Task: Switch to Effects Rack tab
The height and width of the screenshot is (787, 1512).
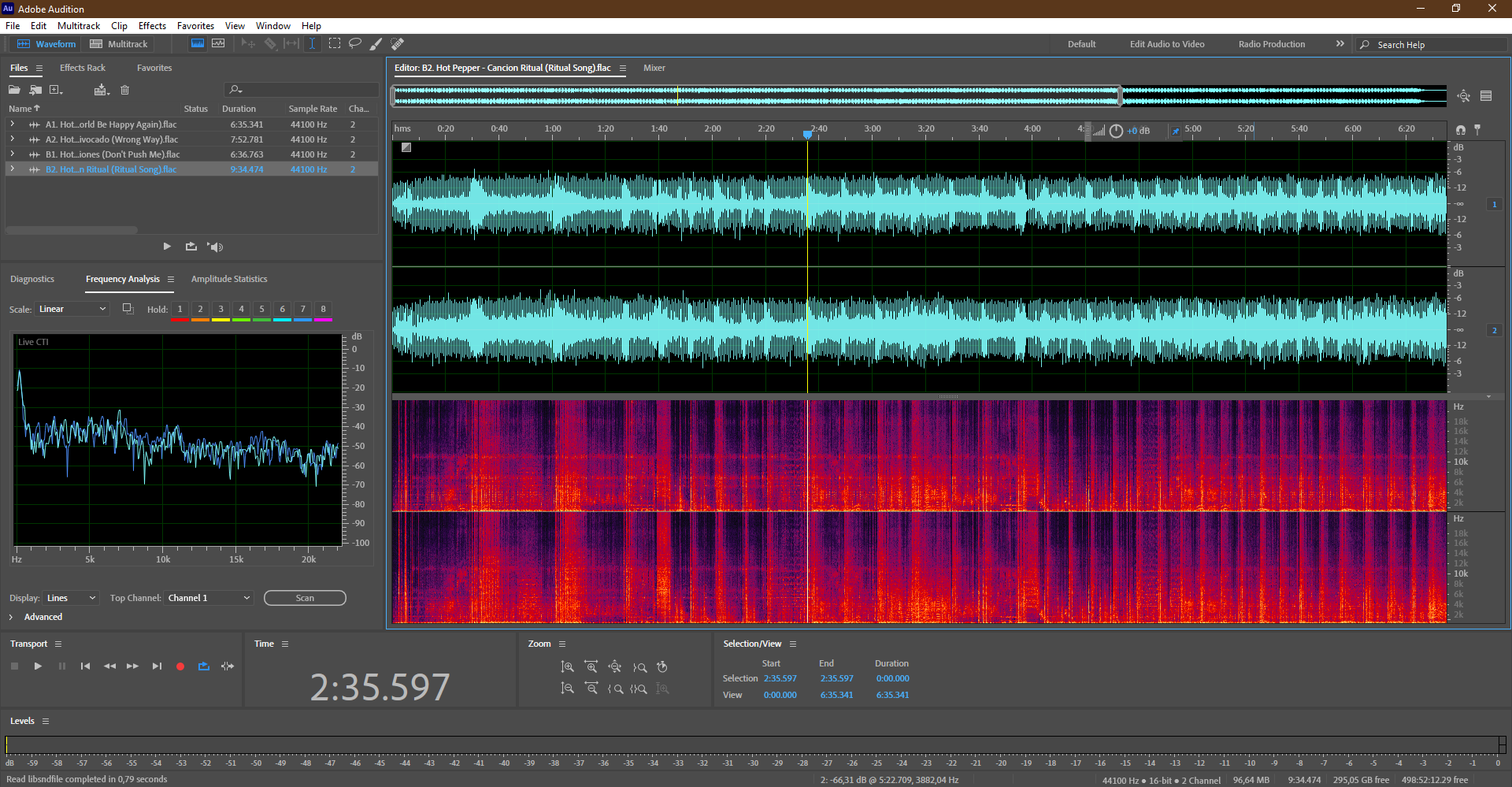Action: click(82, 68)
